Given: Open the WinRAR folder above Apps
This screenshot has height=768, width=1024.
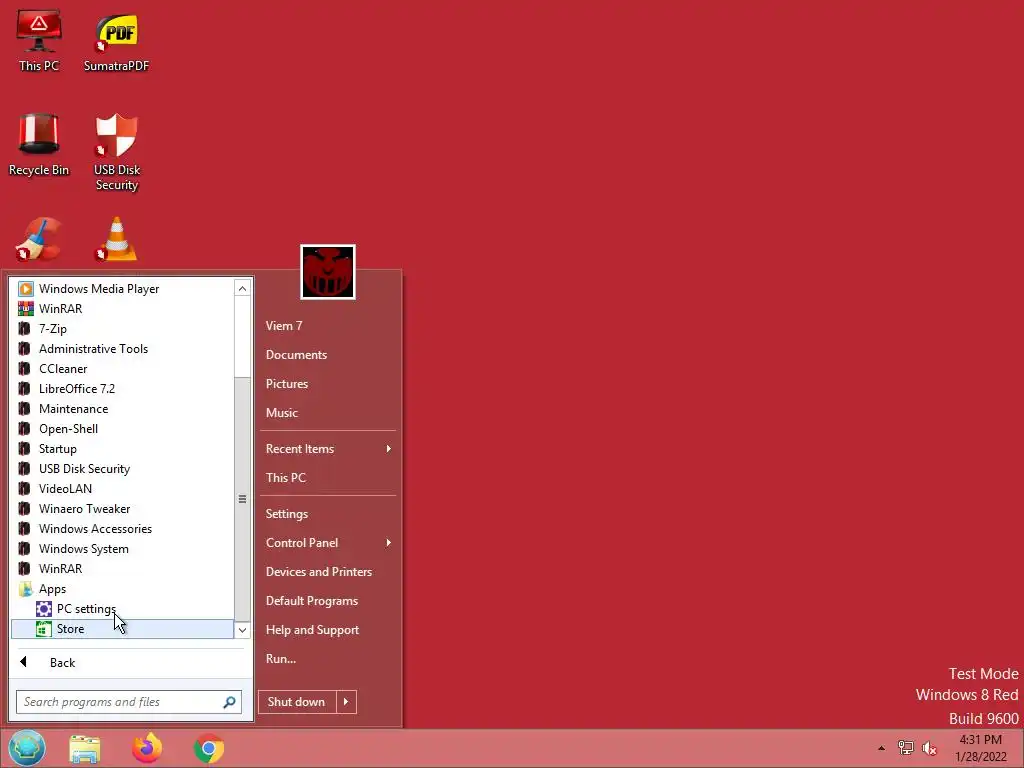Looking at the screenshot, I should point(122,569).
